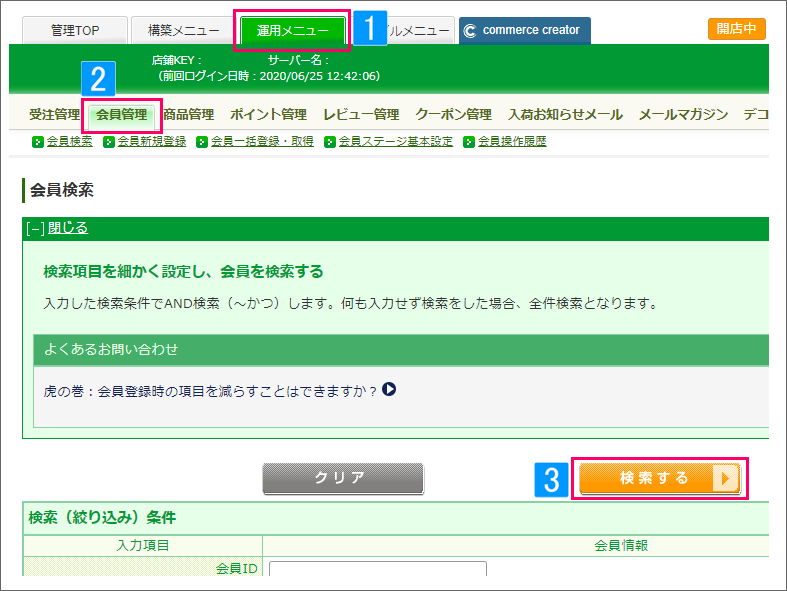Click the 検索する button
This screenshot has width=787, height=591.
pos(660,478)
